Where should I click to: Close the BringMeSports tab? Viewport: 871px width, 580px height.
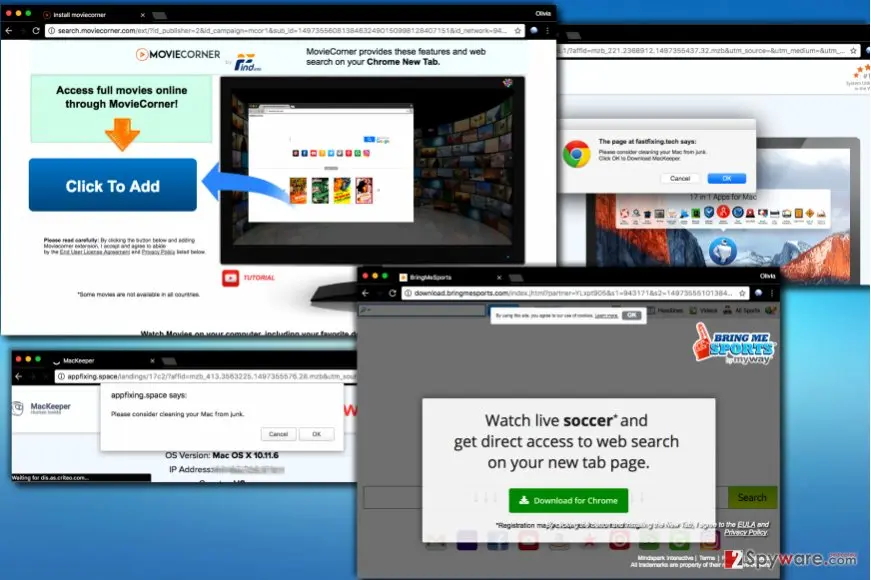point(499,277)
